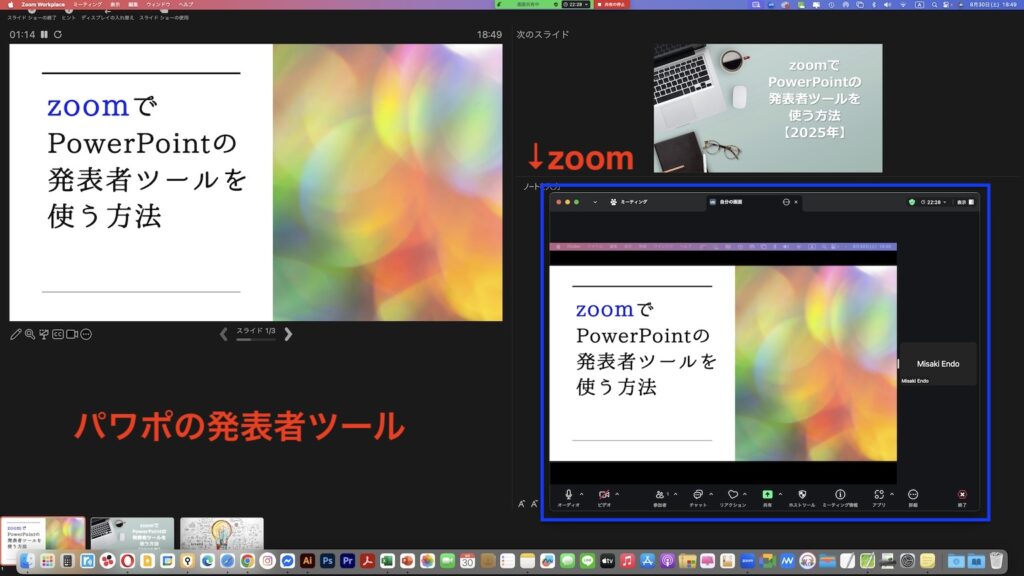Expand caret next to リアクション

tap(745, 494)
